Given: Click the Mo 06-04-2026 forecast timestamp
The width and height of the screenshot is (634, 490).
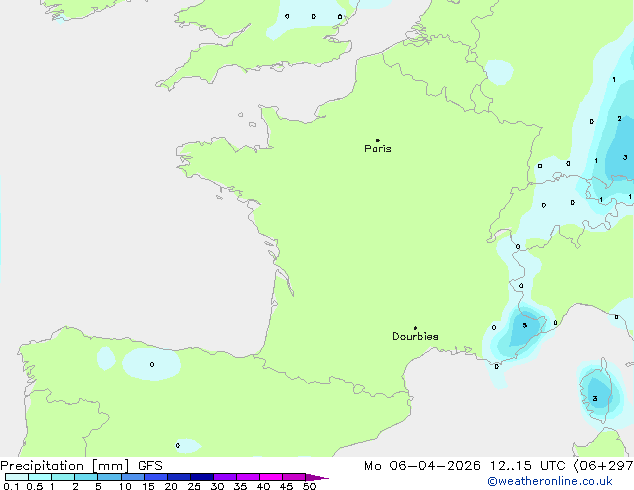Looking at the screenshot, I should [499, 466].
